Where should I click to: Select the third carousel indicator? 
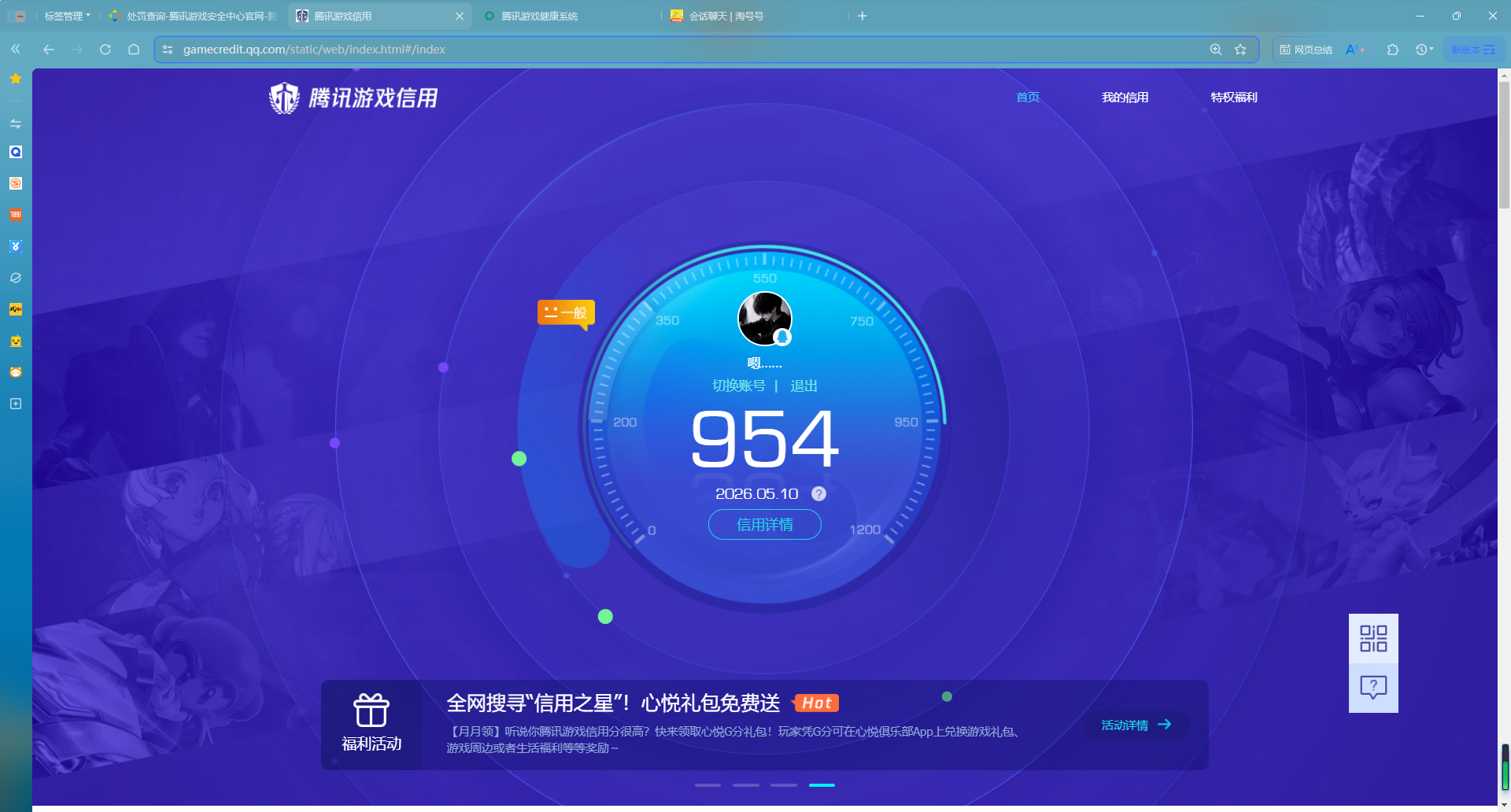pos(784,785)
